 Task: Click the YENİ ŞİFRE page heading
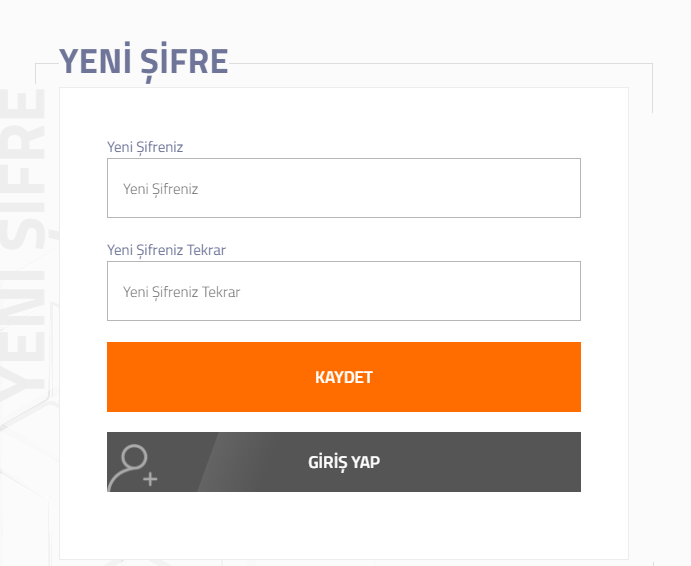click(x=144, y=62)
